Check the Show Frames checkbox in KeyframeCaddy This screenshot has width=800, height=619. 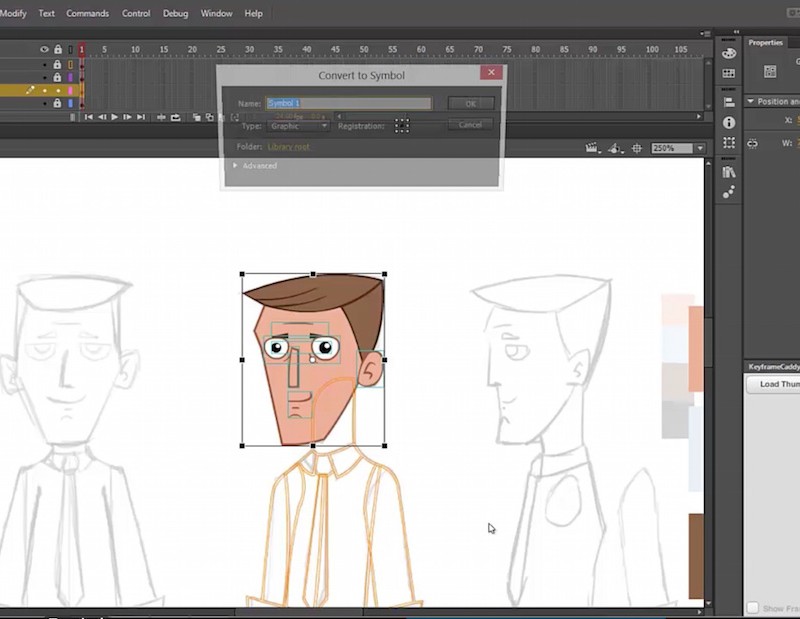tap(753, 607)
